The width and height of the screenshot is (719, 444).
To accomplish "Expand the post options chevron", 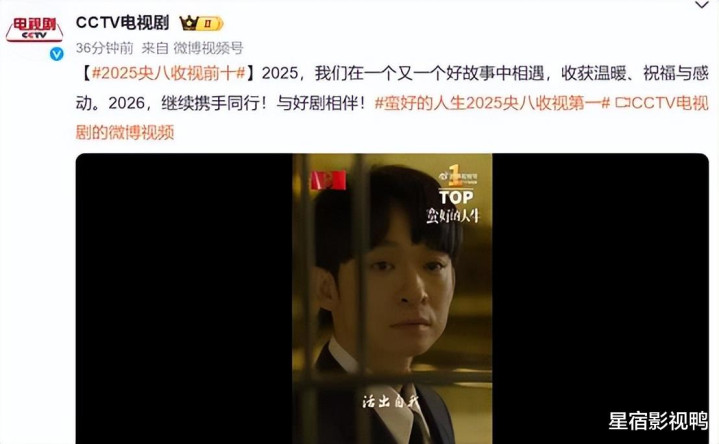I will point(702,5).
